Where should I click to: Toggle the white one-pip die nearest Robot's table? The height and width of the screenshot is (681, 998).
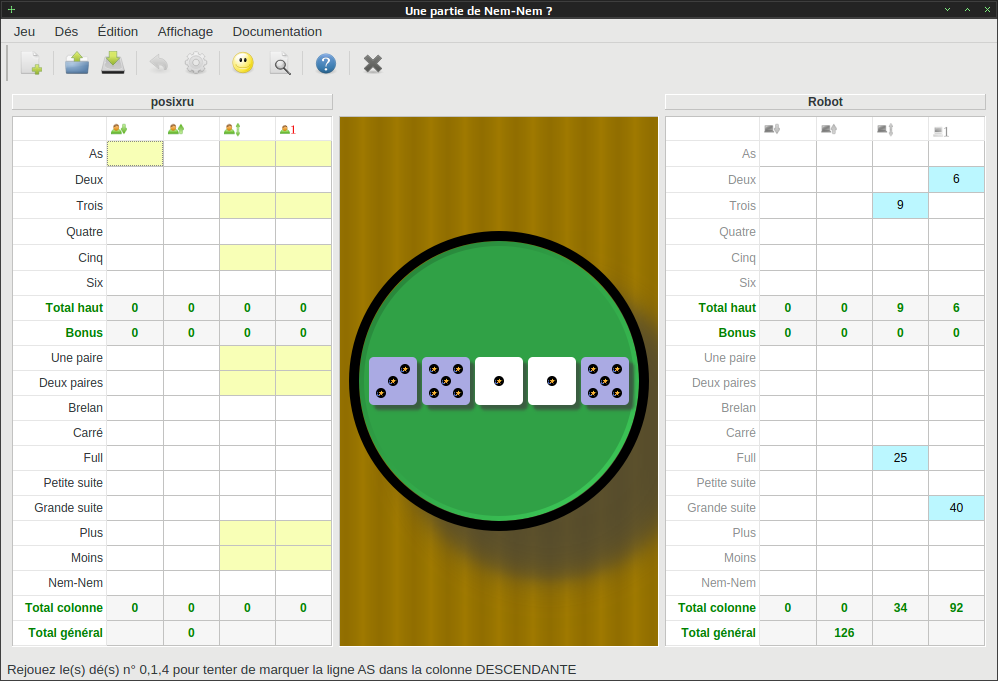coord(552,381)
